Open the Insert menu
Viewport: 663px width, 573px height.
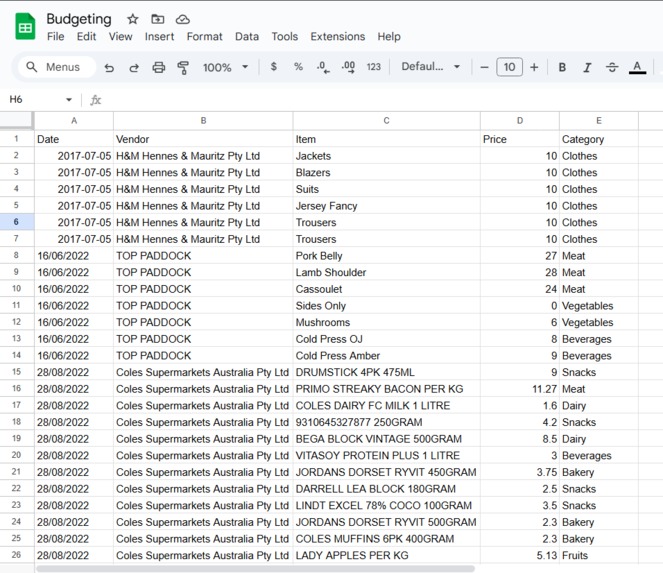tap(159, 37)
